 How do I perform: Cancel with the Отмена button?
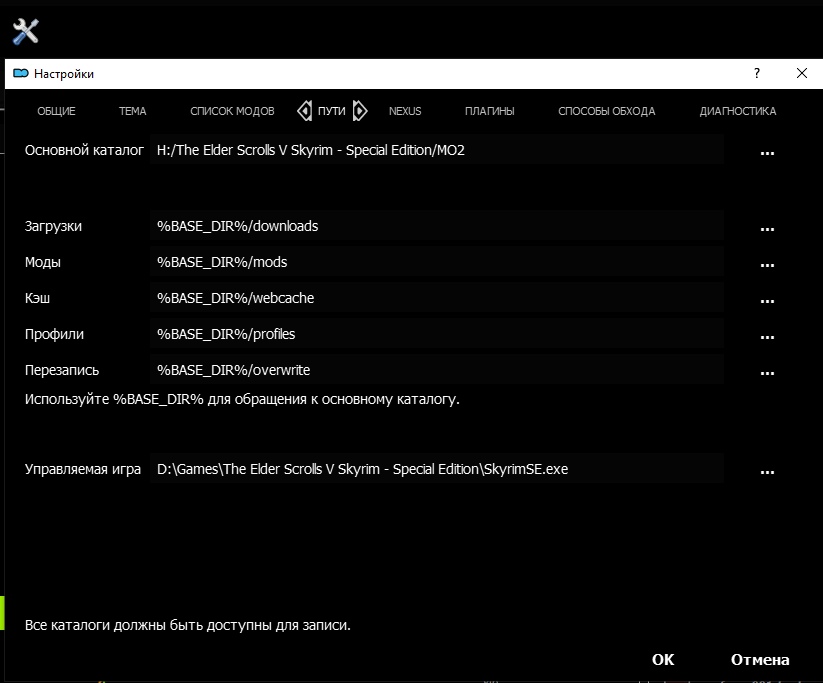(x=760, y=659)
